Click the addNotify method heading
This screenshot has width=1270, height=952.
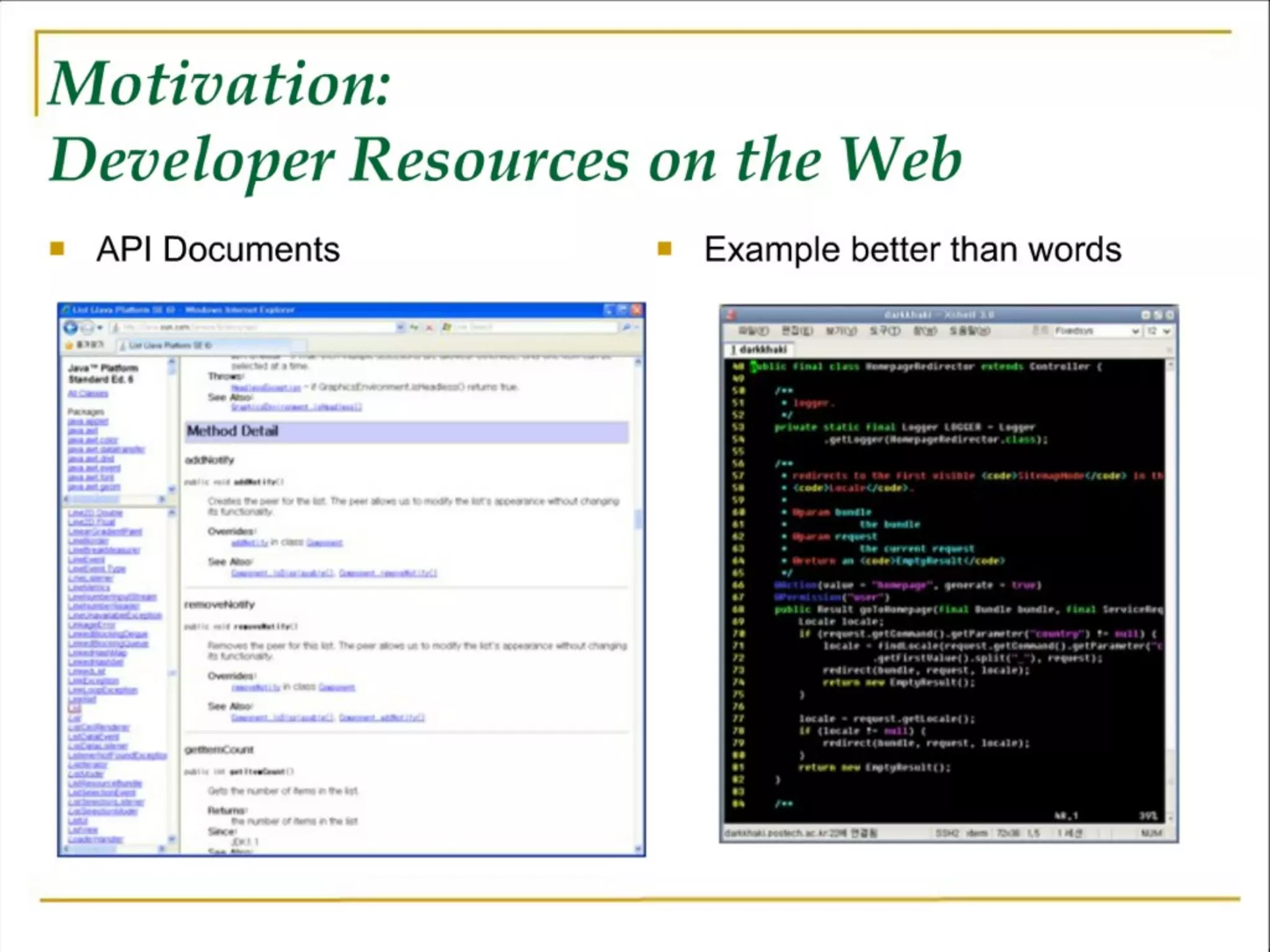209,460
